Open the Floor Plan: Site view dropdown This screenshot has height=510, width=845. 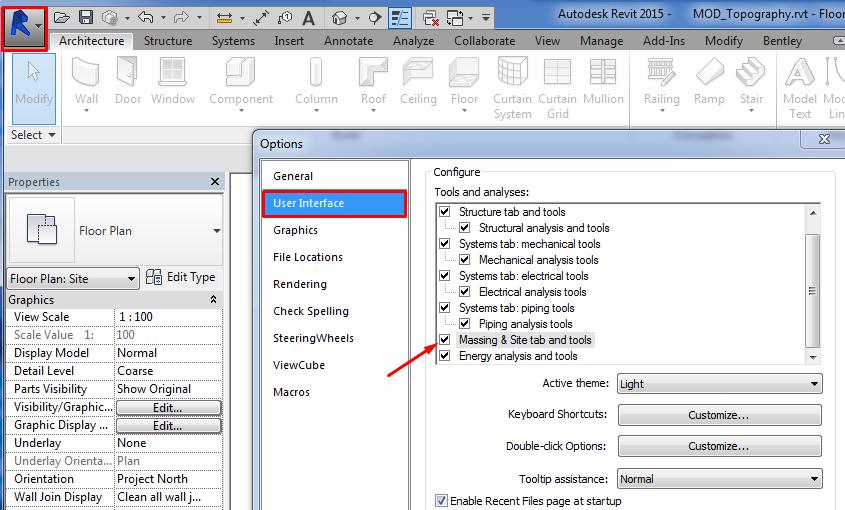tap(73, 279)
